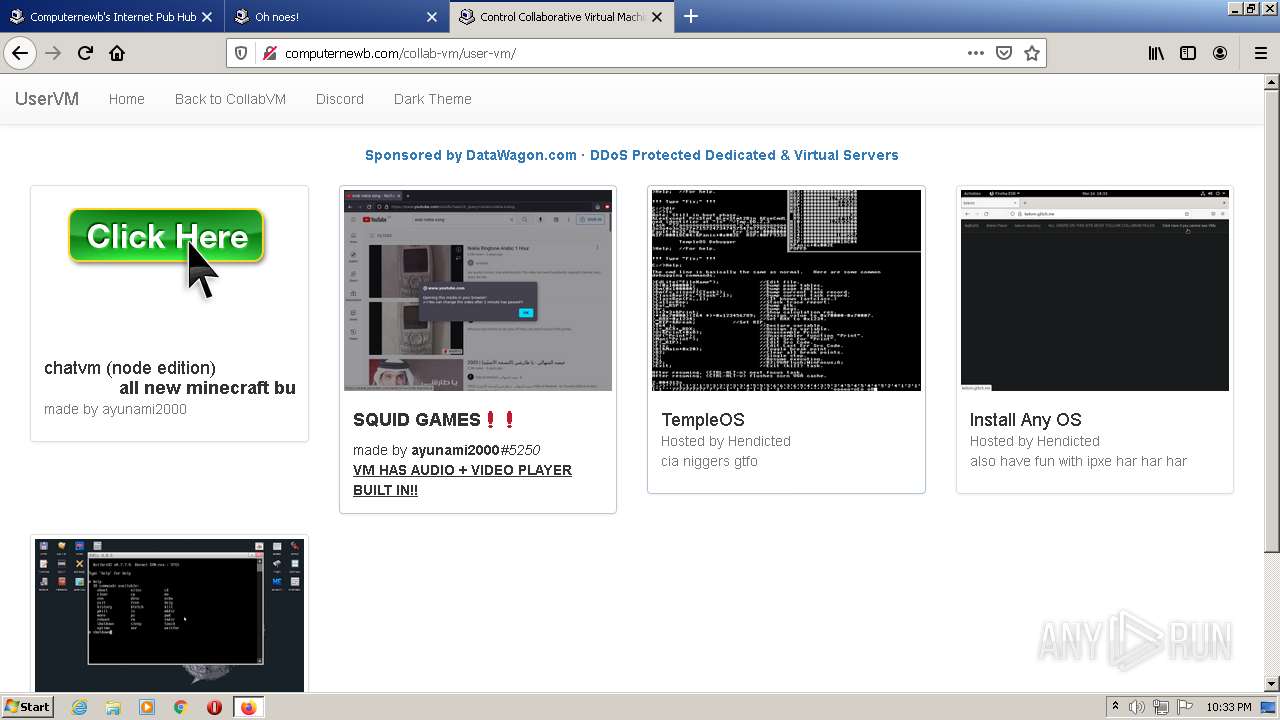Viewport: 1280px width, 720px height.
Task: Open the Firefox home page
Action: pos(117,53)
